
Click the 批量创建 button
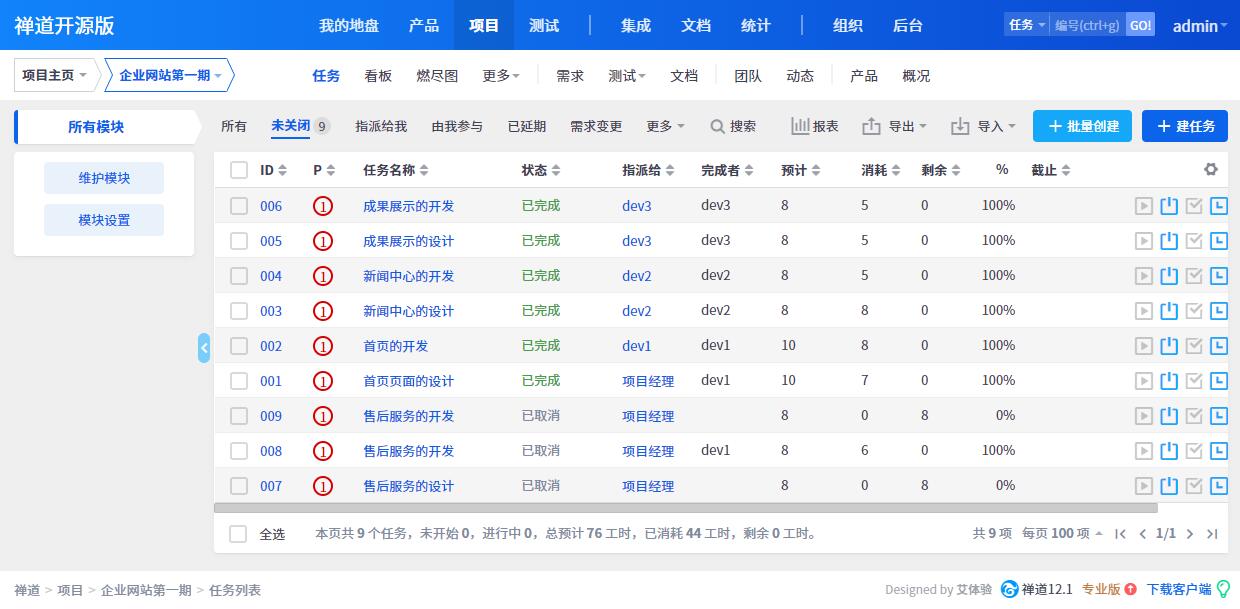coord(1082,126)
